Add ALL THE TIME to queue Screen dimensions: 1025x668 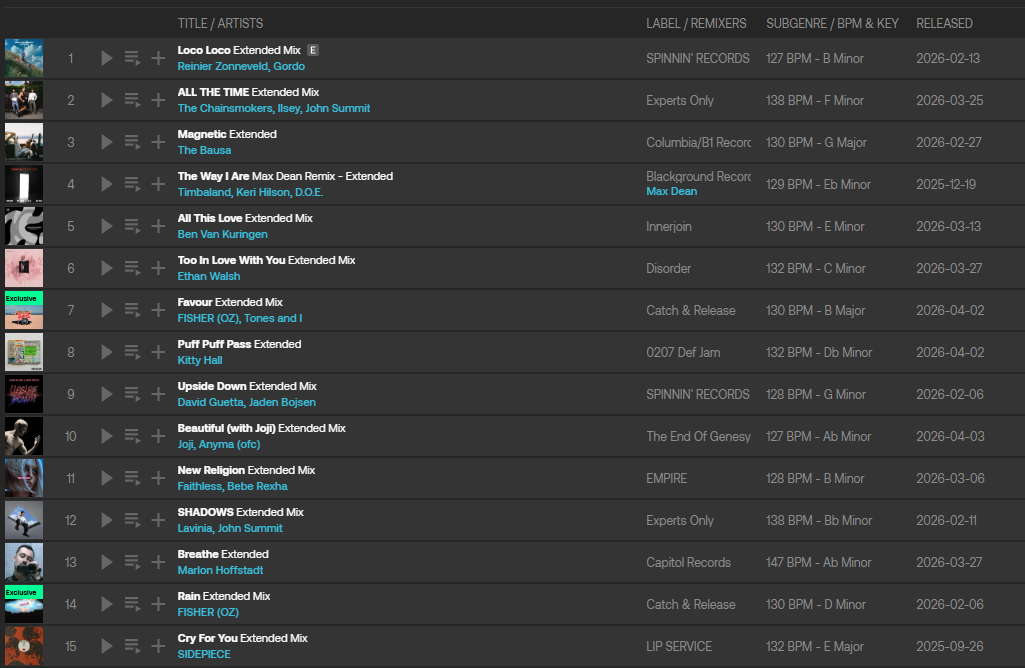132,100
